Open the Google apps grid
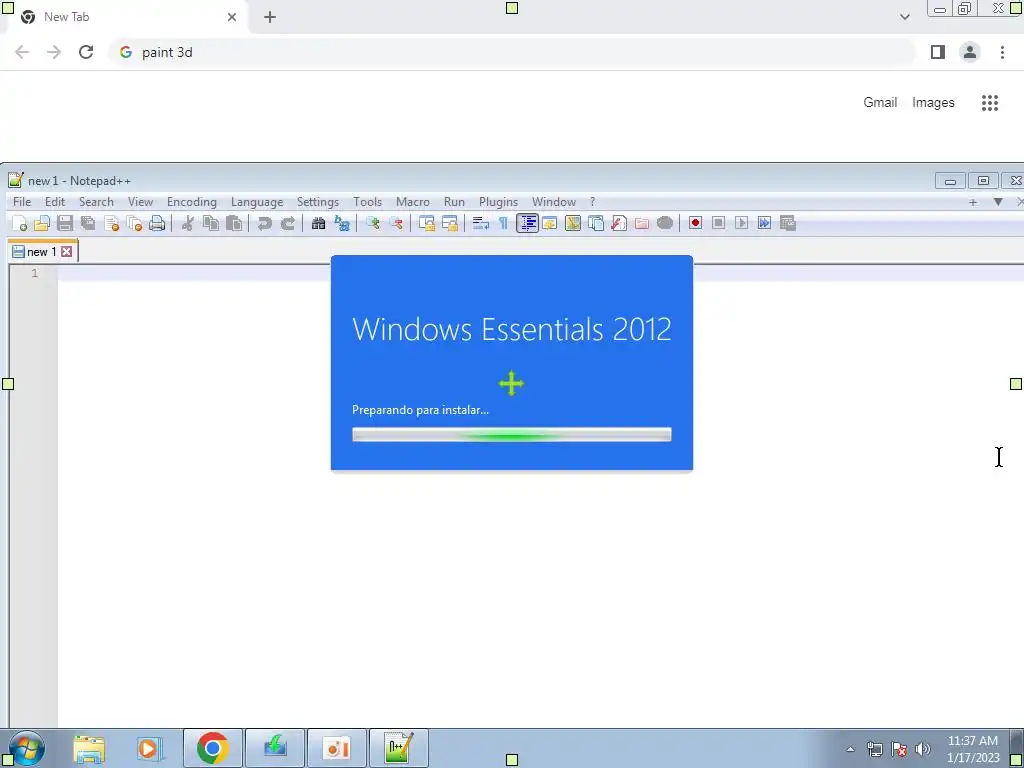Screen dimensions: 1024x768 coord(989,103)
